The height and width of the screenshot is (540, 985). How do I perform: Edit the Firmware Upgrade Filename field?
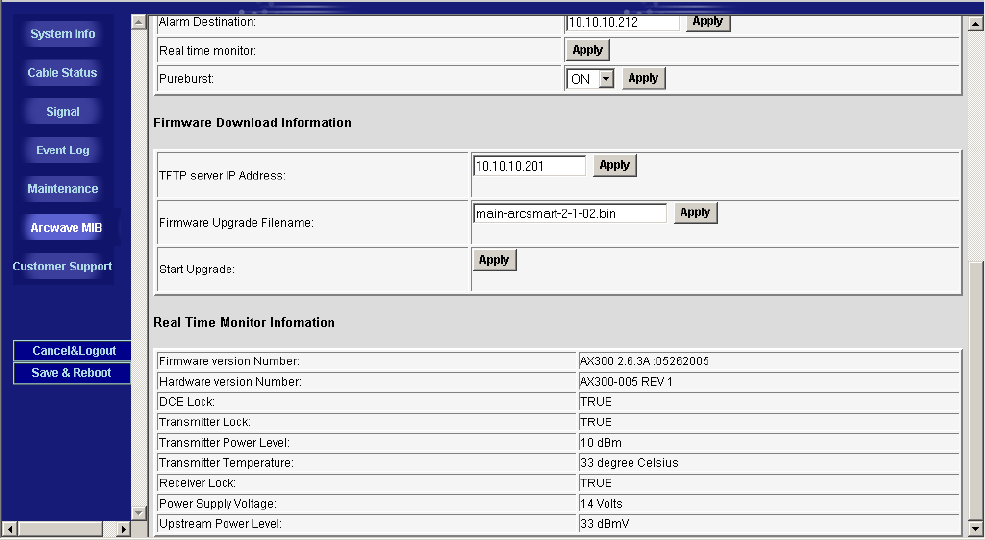(x=569, y=213)
